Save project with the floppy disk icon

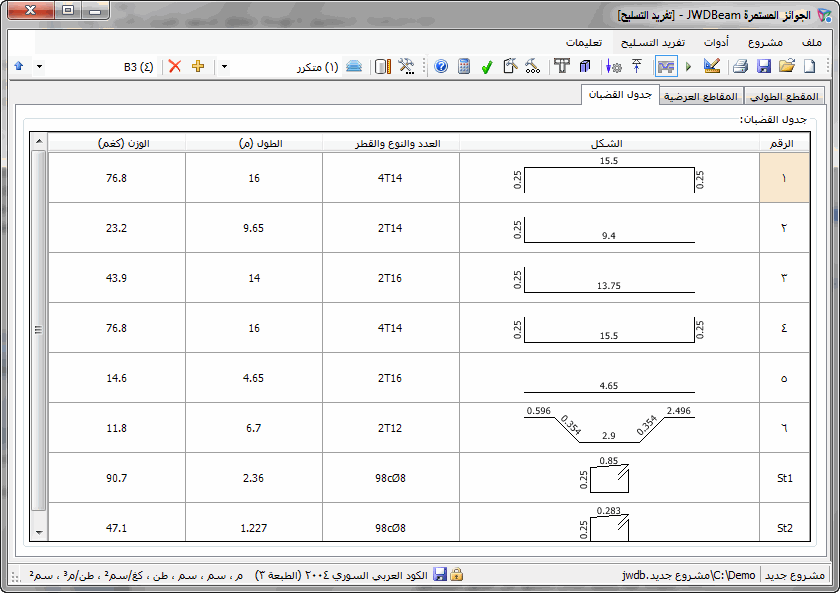point(764,66)
